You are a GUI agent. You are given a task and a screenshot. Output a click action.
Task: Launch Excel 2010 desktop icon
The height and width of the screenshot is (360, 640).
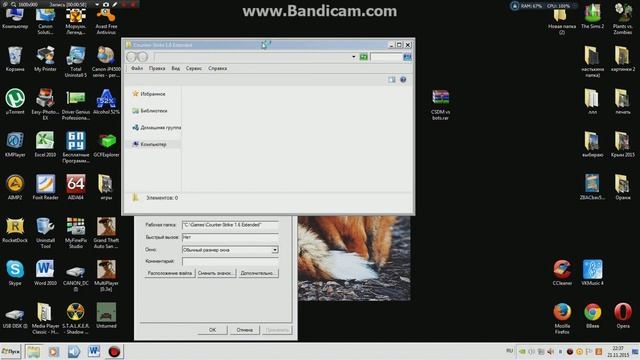(45, 144)
